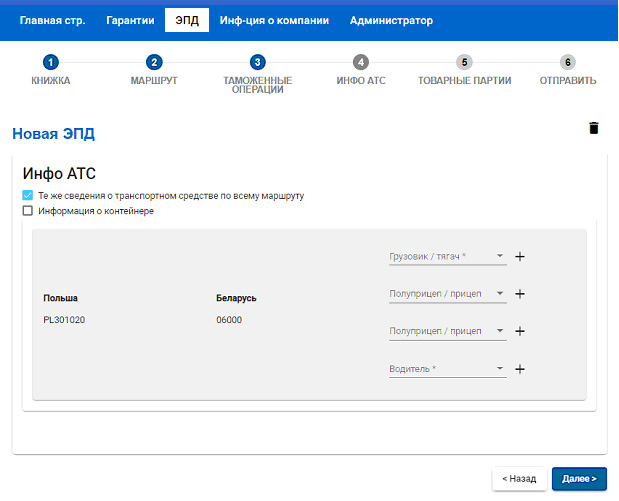
Task: Open the Гарантии menu tab
Action: click(x=130, y=20)
